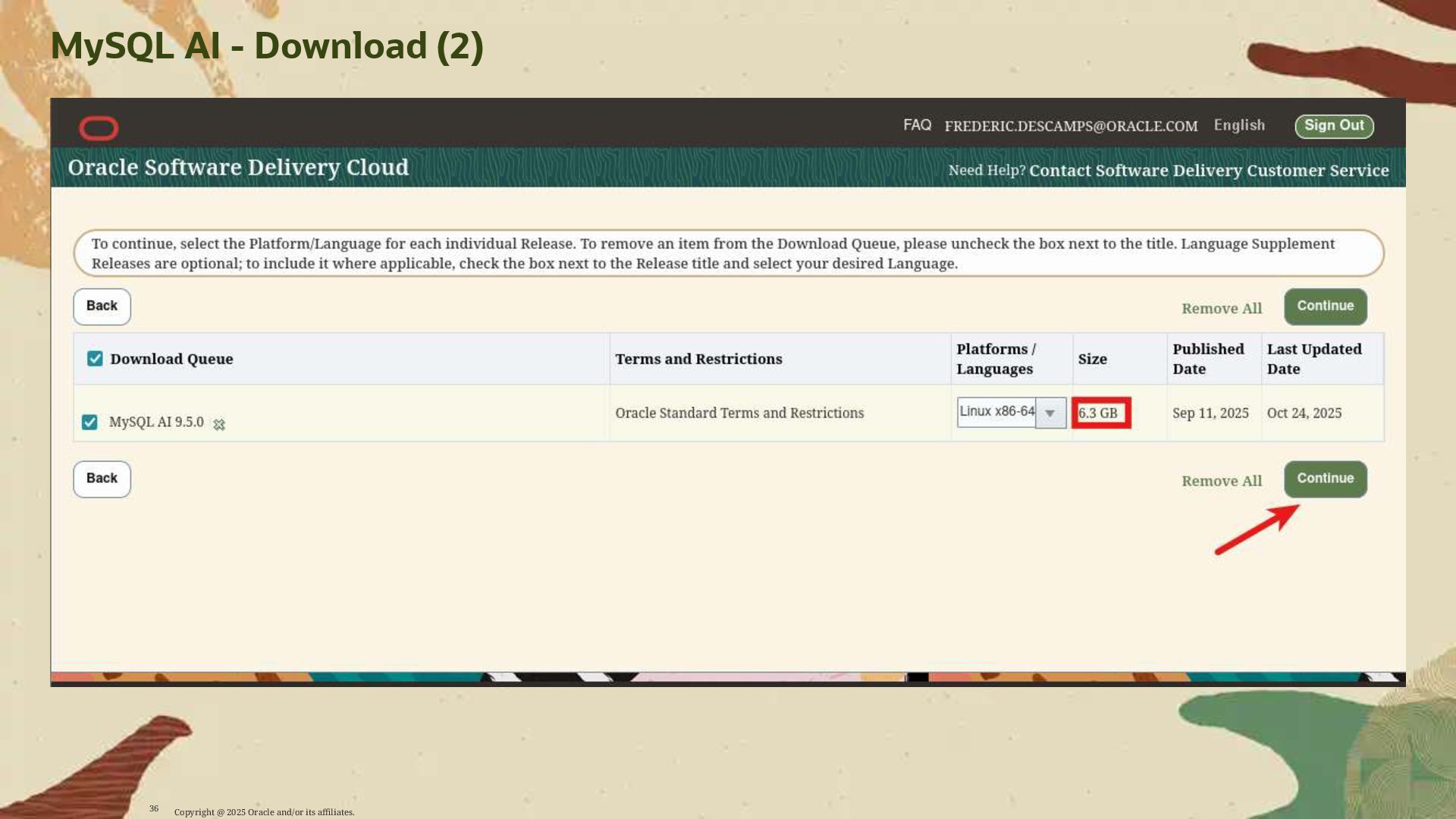Click the top Continue button
The height and width of the screenshot is (819, 1456).
(1325, 306)
